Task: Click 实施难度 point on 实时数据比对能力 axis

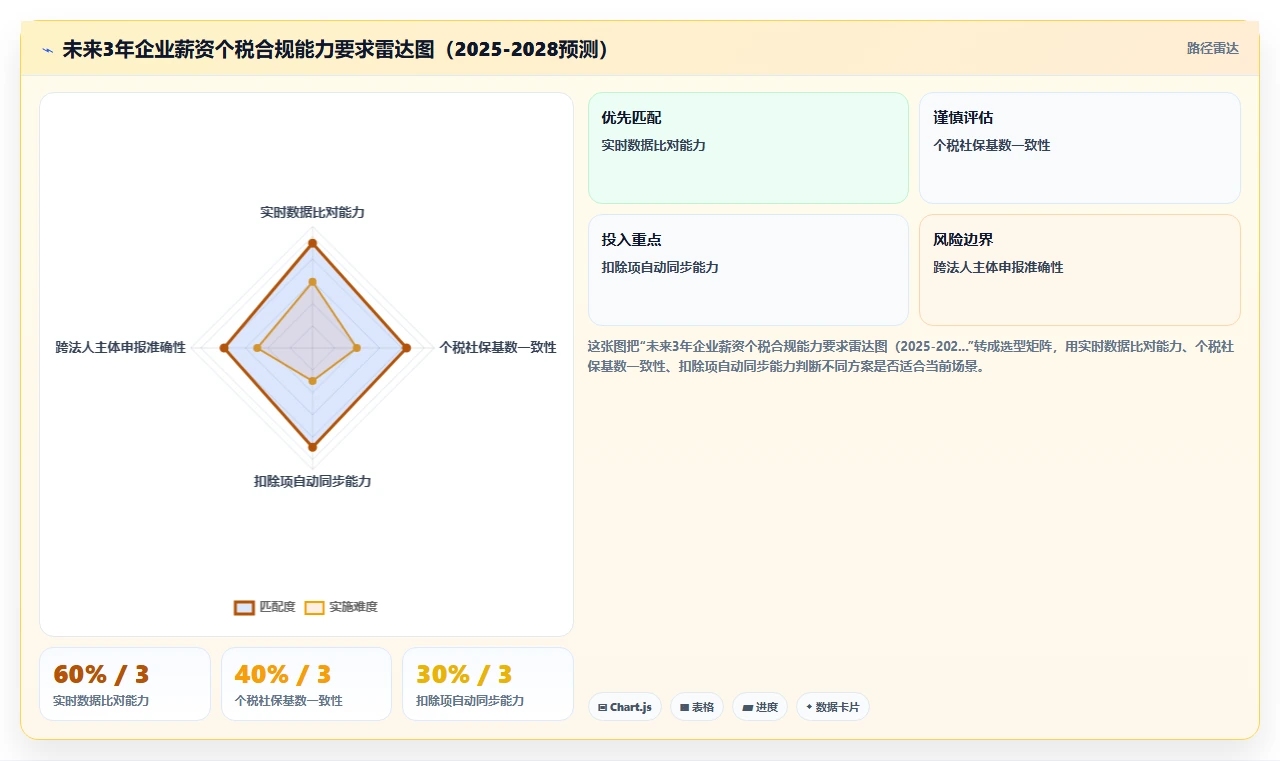Action: (312, 282)
